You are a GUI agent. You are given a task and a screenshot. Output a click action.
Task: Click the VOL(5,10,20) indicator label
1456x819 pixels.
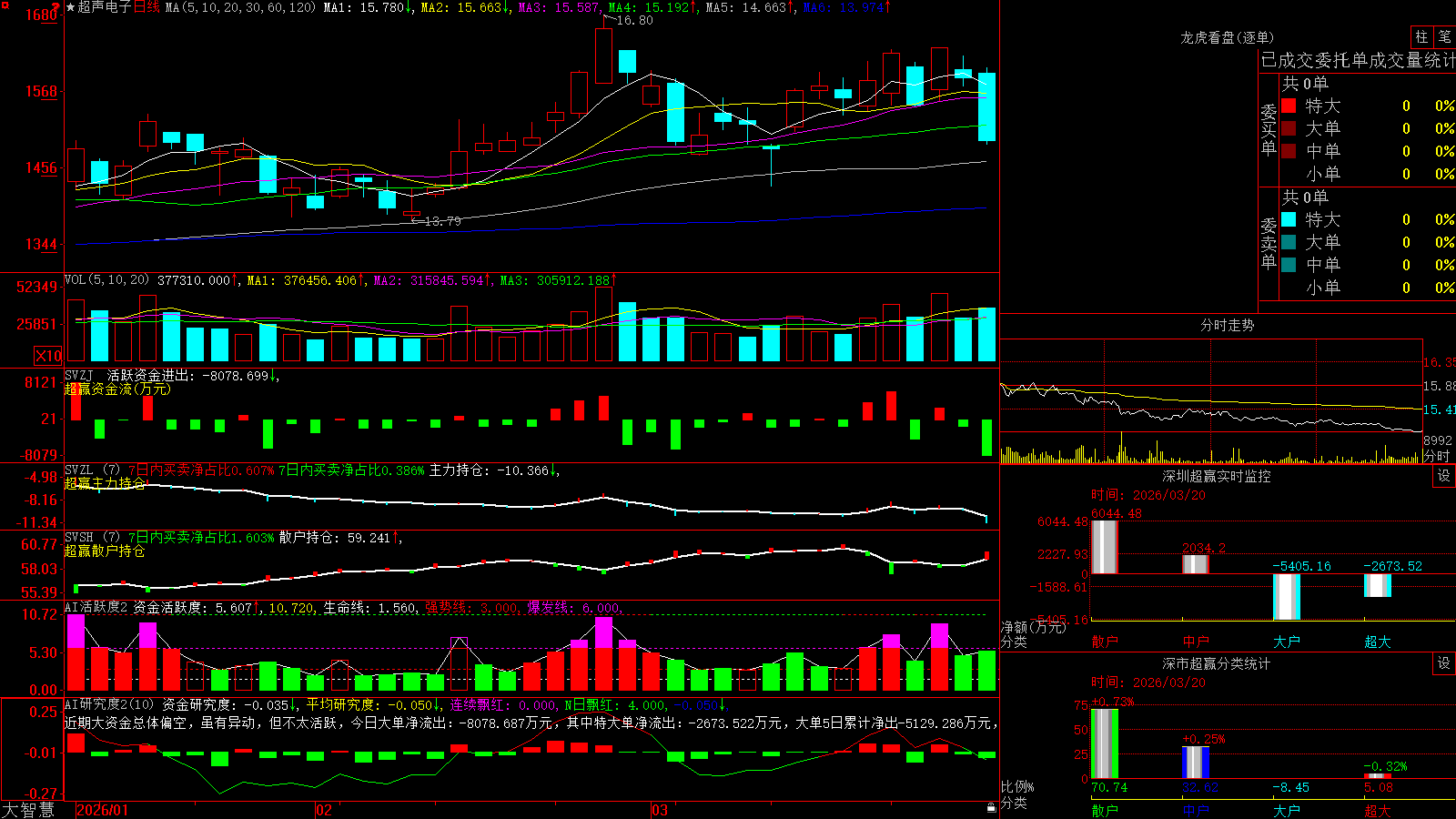coord(106,280)
